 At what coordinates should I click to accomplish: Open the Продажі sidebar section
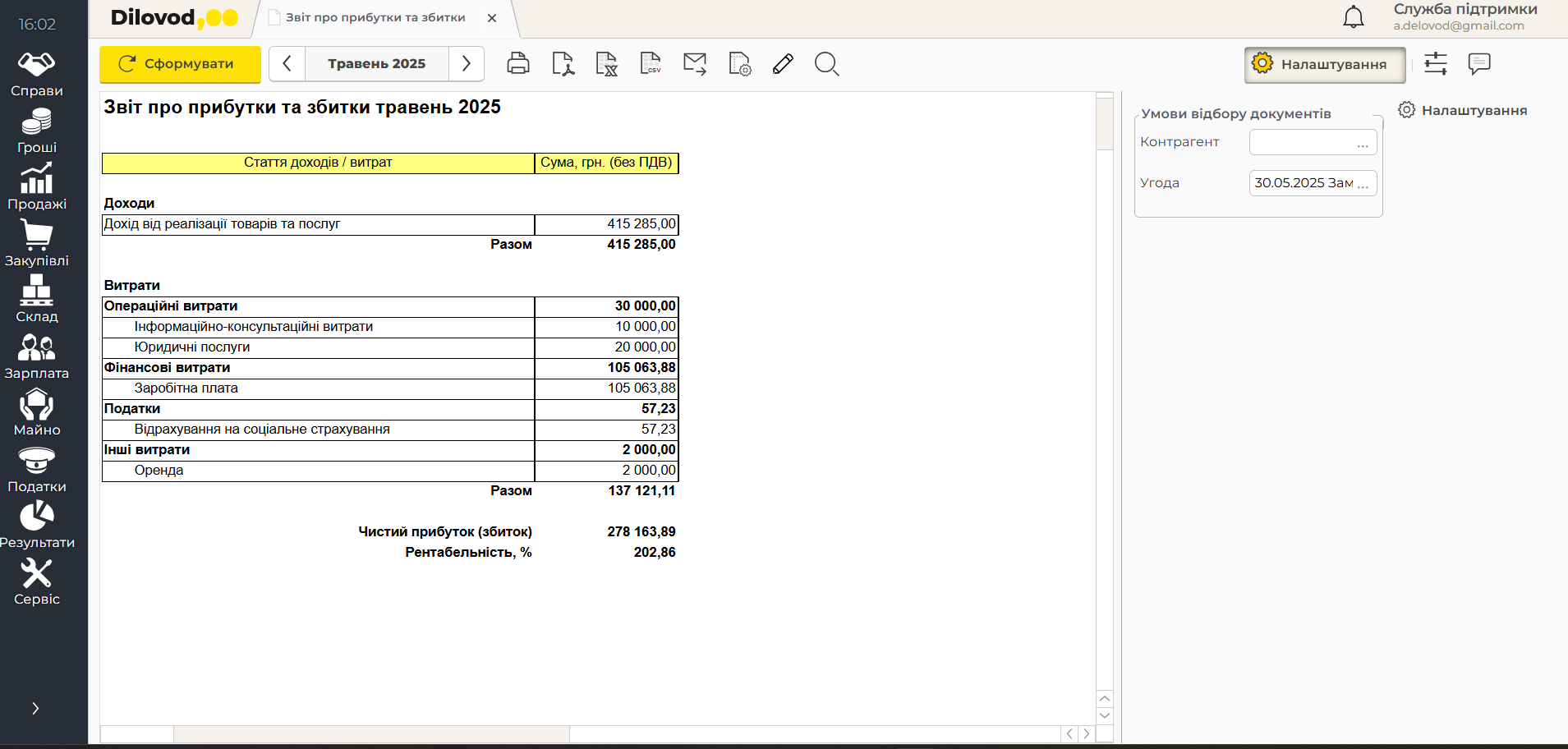click(x=37, y=188)
